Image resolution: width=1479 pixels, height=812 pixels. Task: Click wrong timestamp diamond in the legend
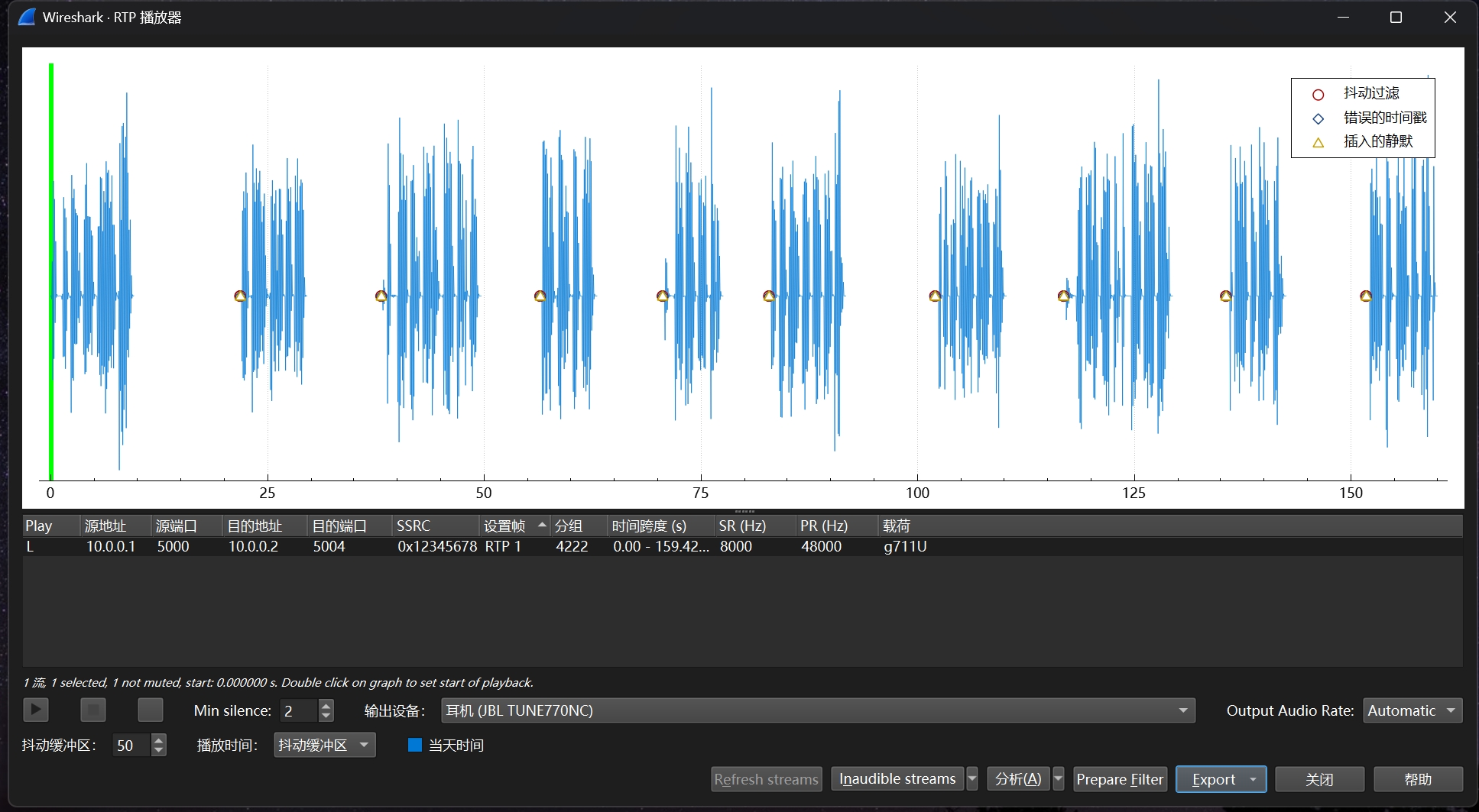click(x=1318, y=118)
